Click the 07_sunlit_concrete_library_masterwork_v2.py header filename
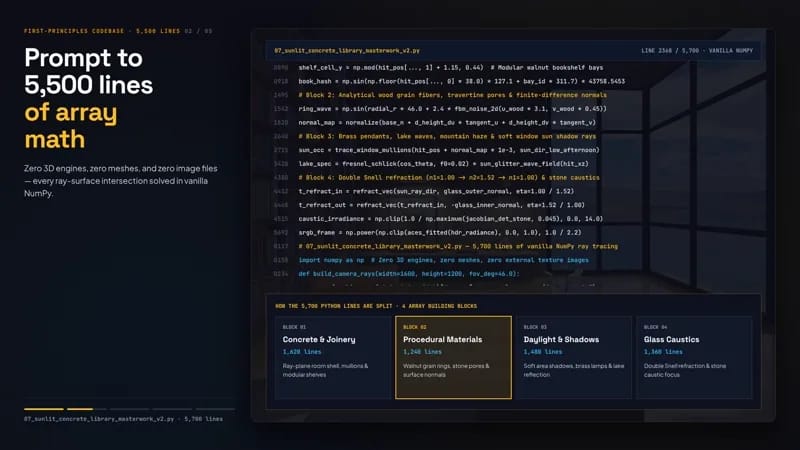This screenshot has height=450, width=800. click(x=347, y=51)
